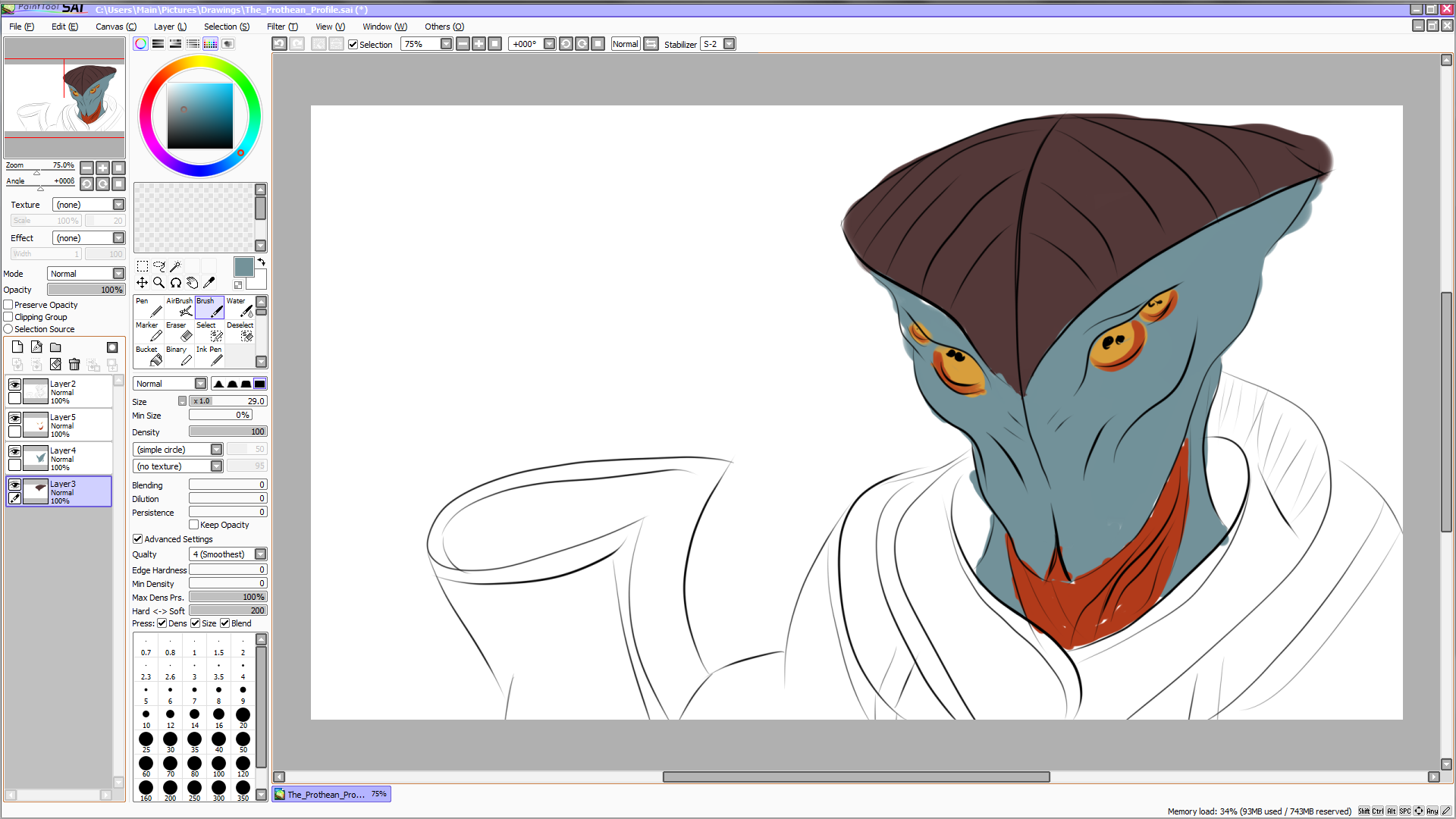Select the AirBrush tool

[179, 307]
